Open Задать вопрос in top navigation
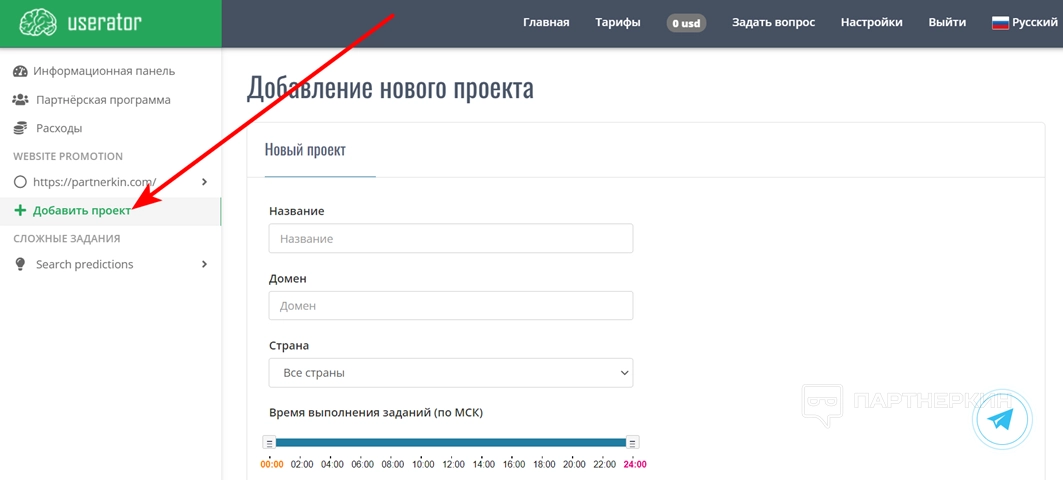This screenshot has height=480, width=1063. coord(774,22)
